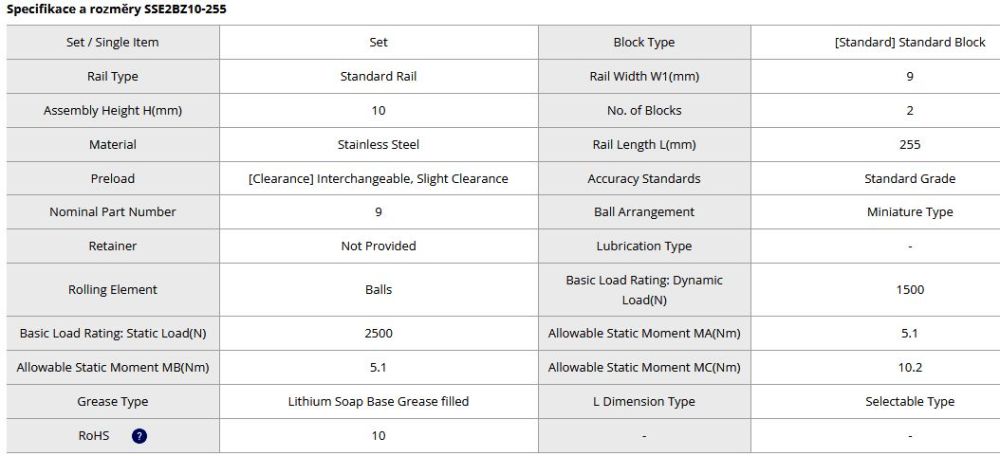Click the Standard Grade accuracy value
The height and width of the screenshot is (456, 1000).
[x=909, y=179]
